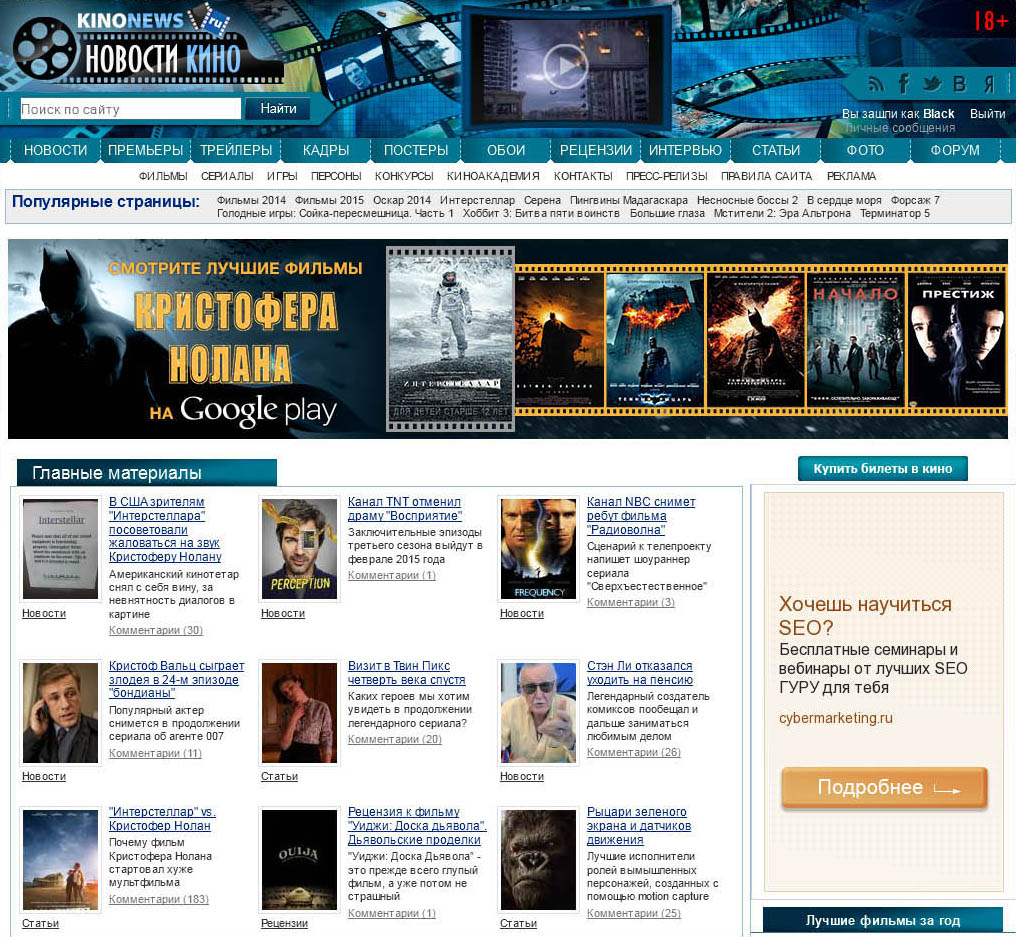
Task: Open Уиджи: Доска дьявола review link
Action: 417,826
